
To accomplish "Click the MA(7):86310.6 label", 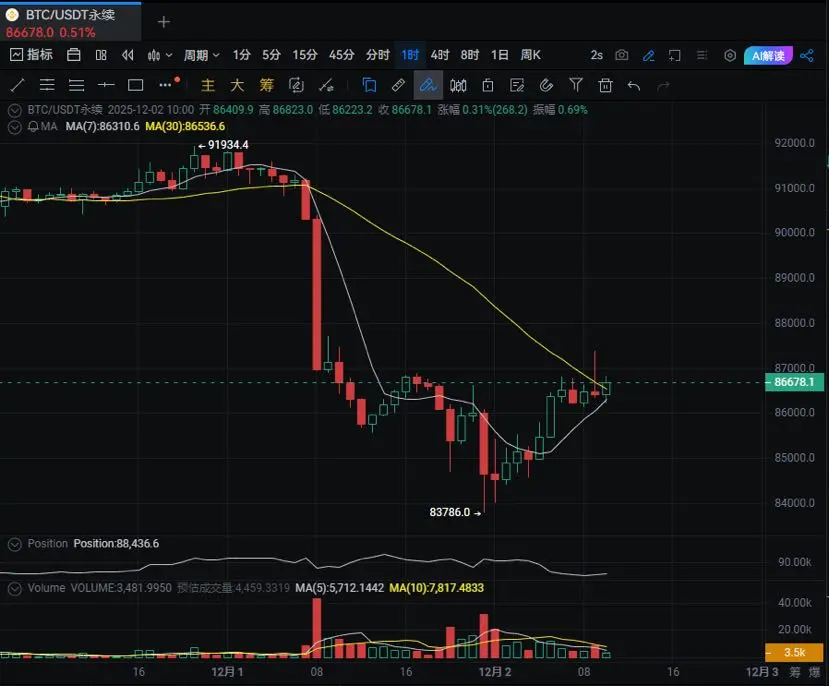I will pos(103,126).
